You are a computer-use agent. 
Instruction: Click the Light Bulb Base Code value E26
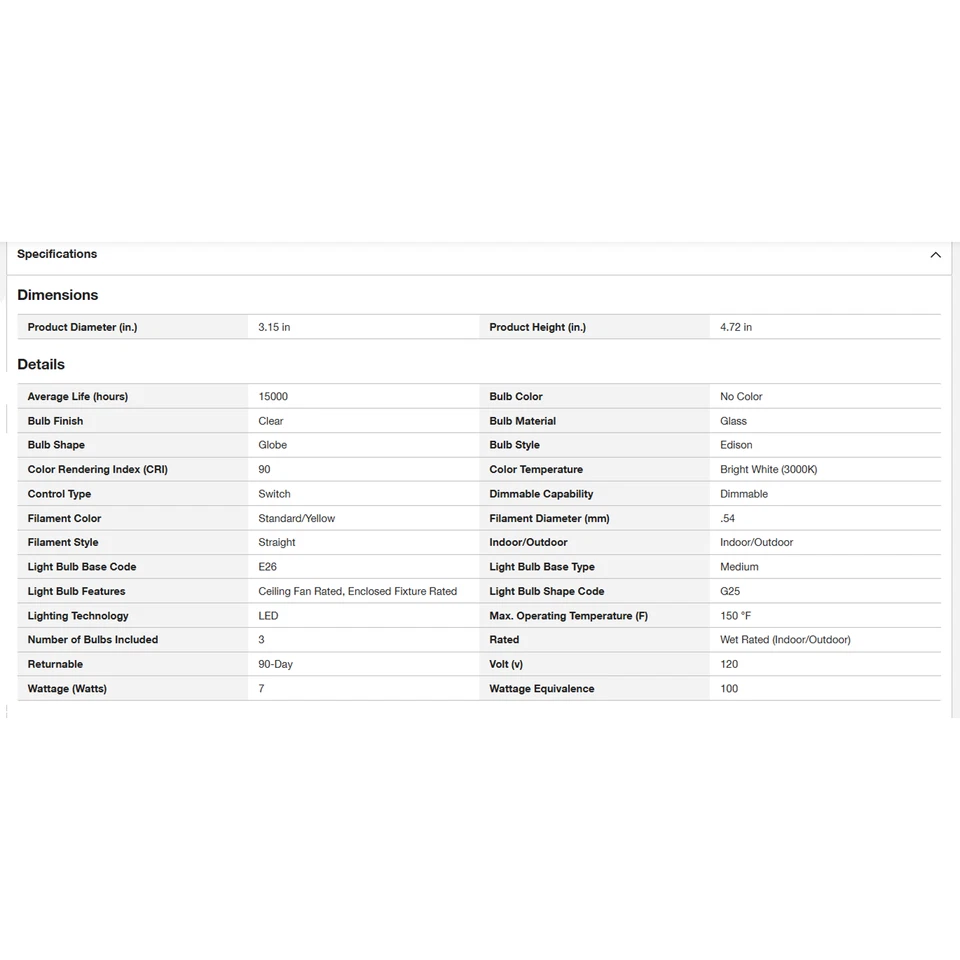click(267, 567)
